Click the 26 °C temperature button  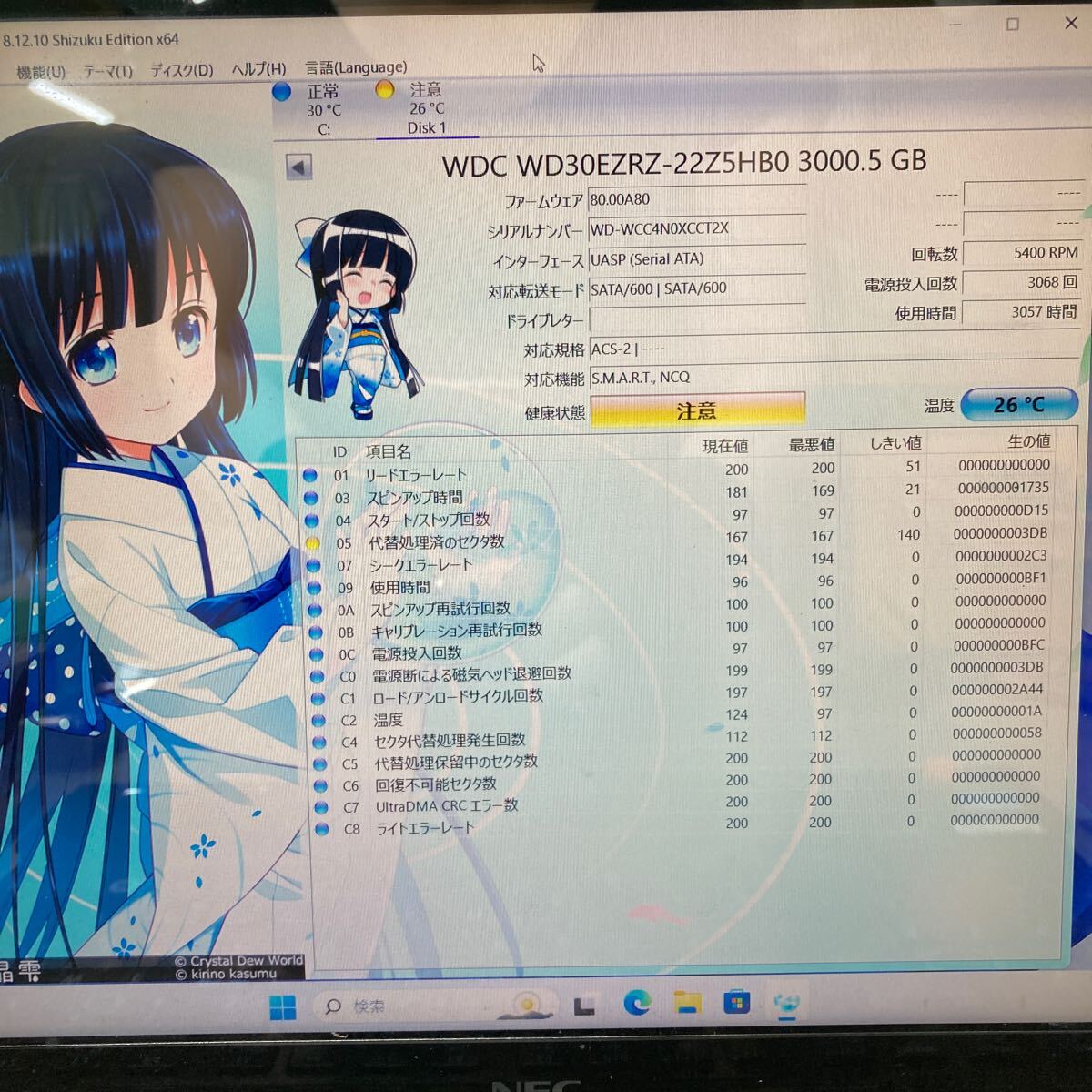1019,404
